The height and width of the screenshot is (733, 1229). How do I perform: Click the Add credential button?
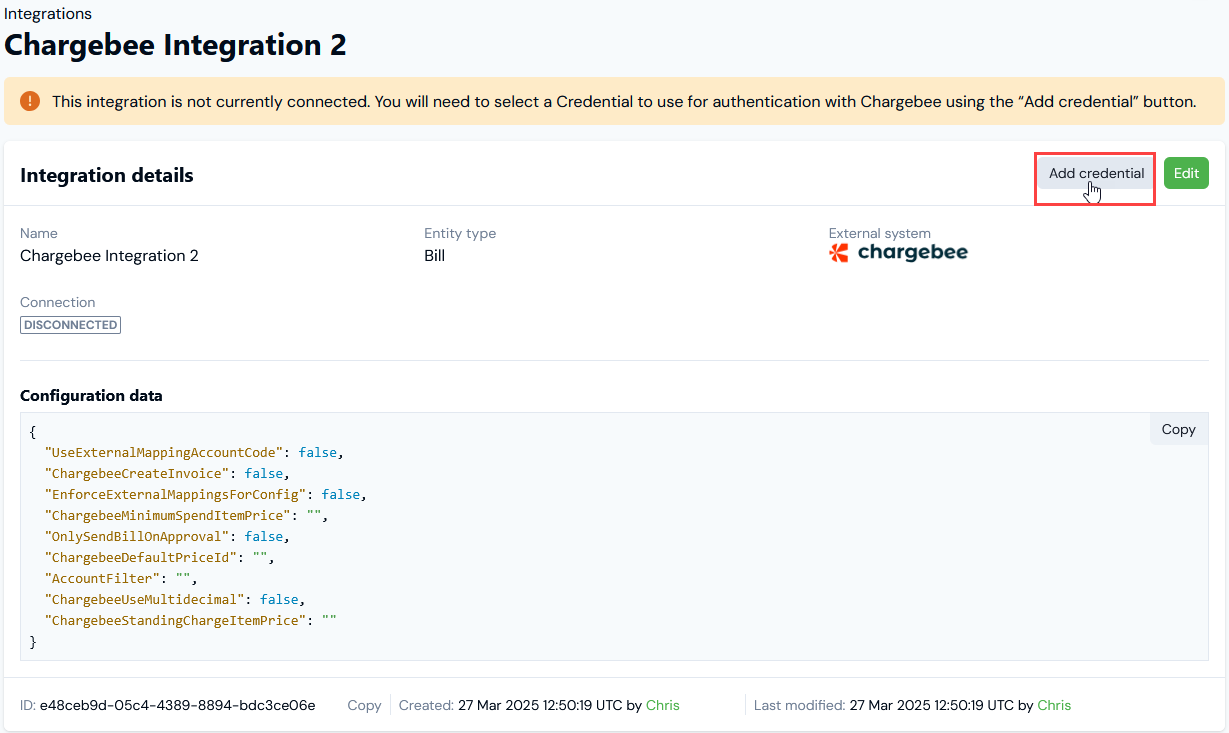point(1096,173)
